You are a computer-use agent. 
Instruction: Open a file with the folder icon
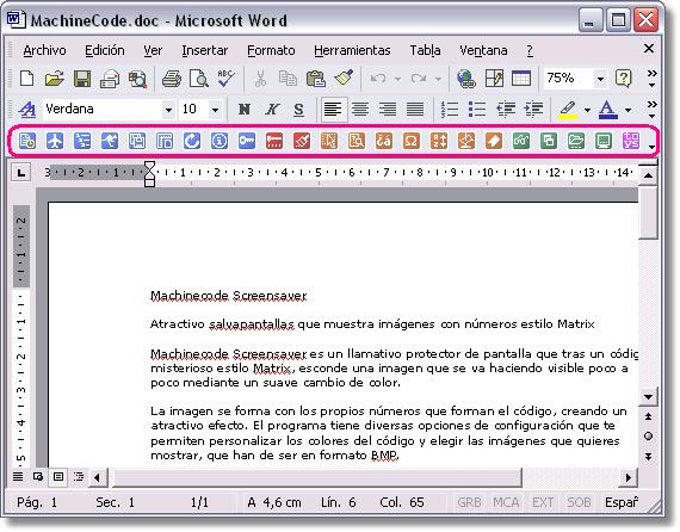point(54,79)
